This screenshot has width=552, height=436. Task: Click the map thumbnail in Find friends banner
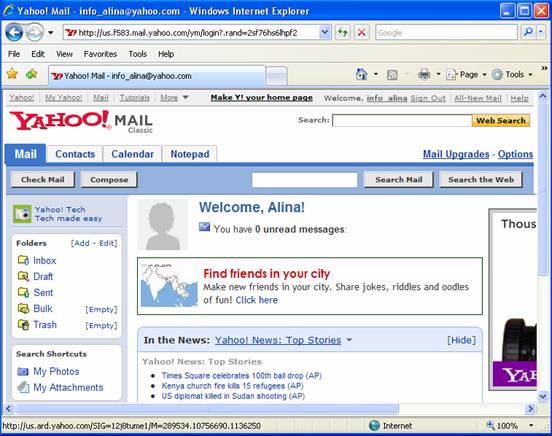(x=169, y=286)
